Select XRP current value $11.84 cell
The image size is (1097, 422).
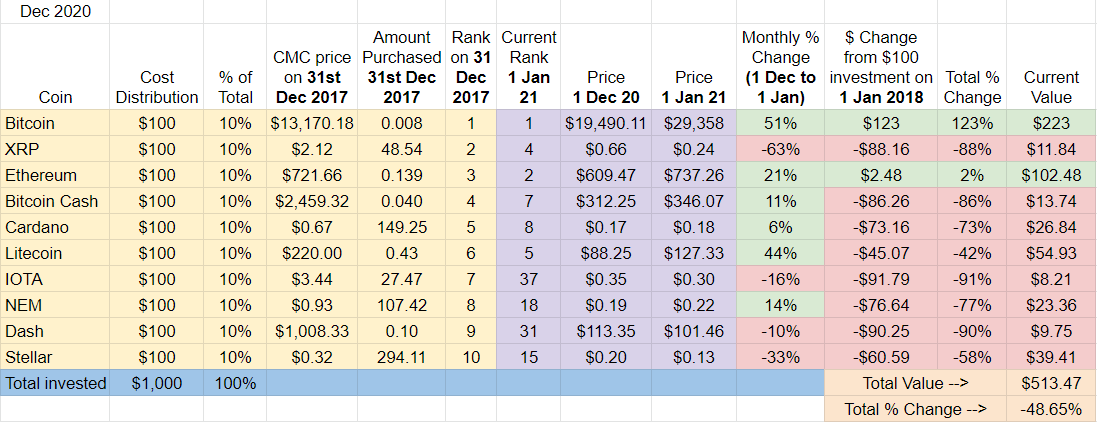(1052, 150)
